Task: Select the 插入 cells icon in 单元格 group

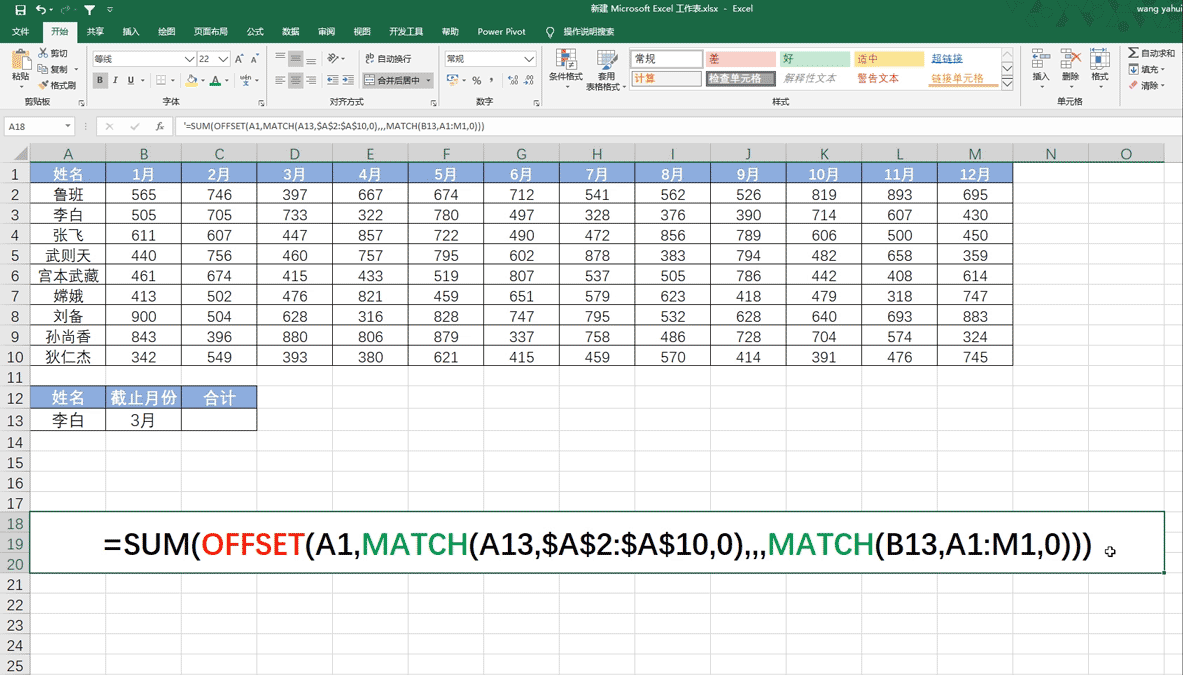Action: point(1038,62)
